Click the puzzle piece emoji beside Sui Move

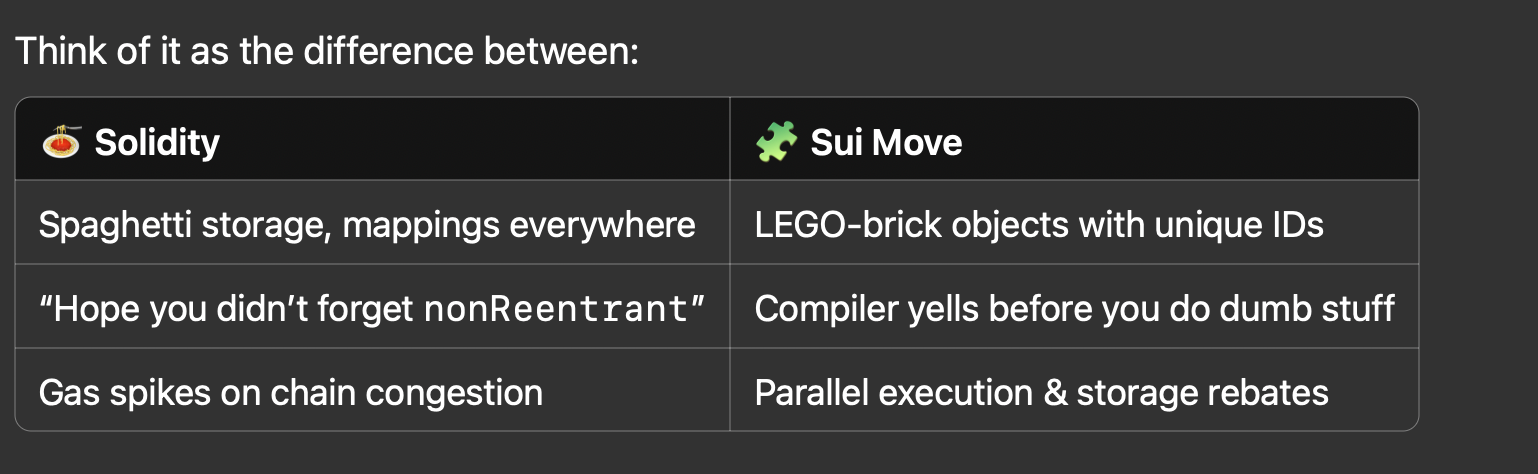tap(776, 142)
